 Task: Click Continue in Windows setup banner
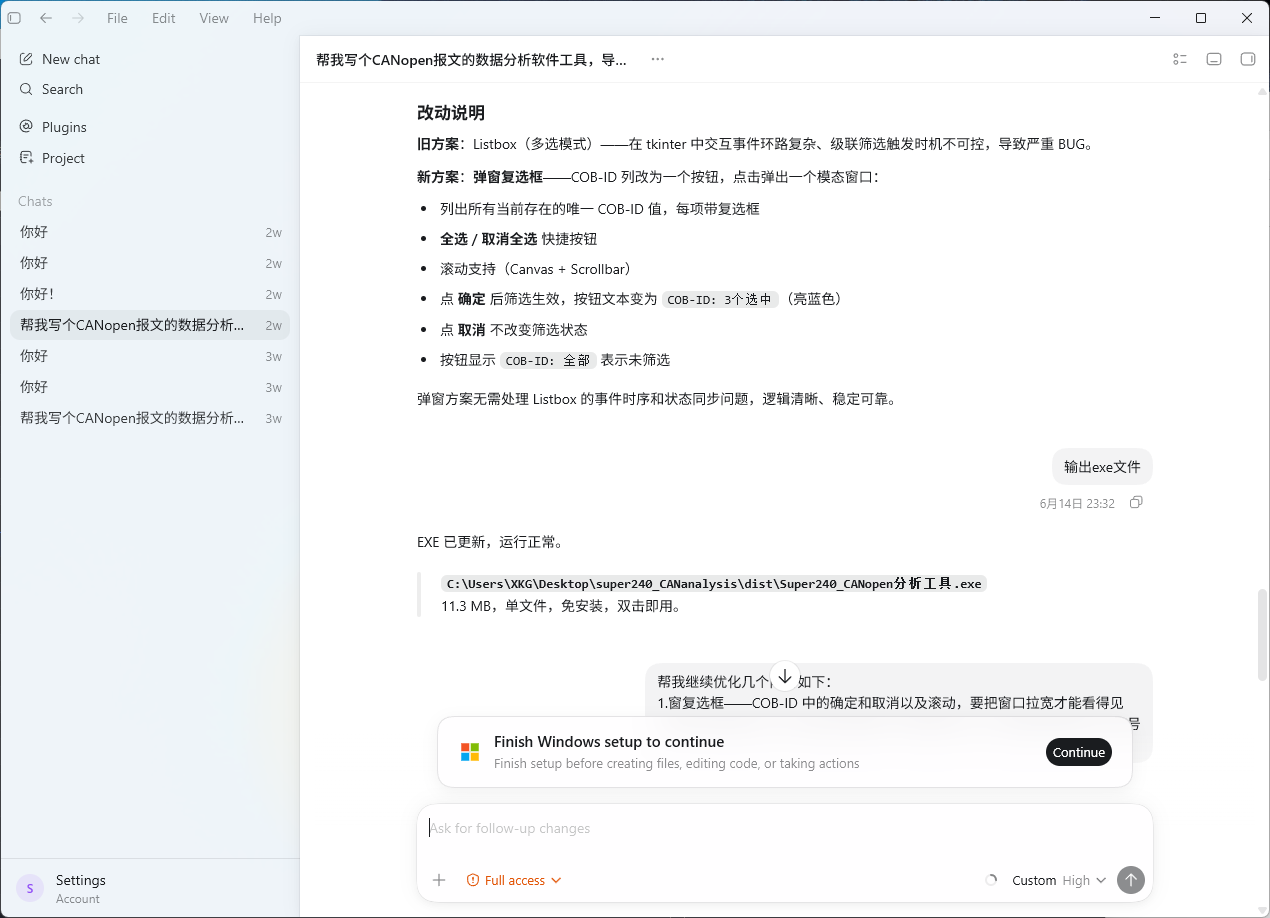[x=1079, y=752]
